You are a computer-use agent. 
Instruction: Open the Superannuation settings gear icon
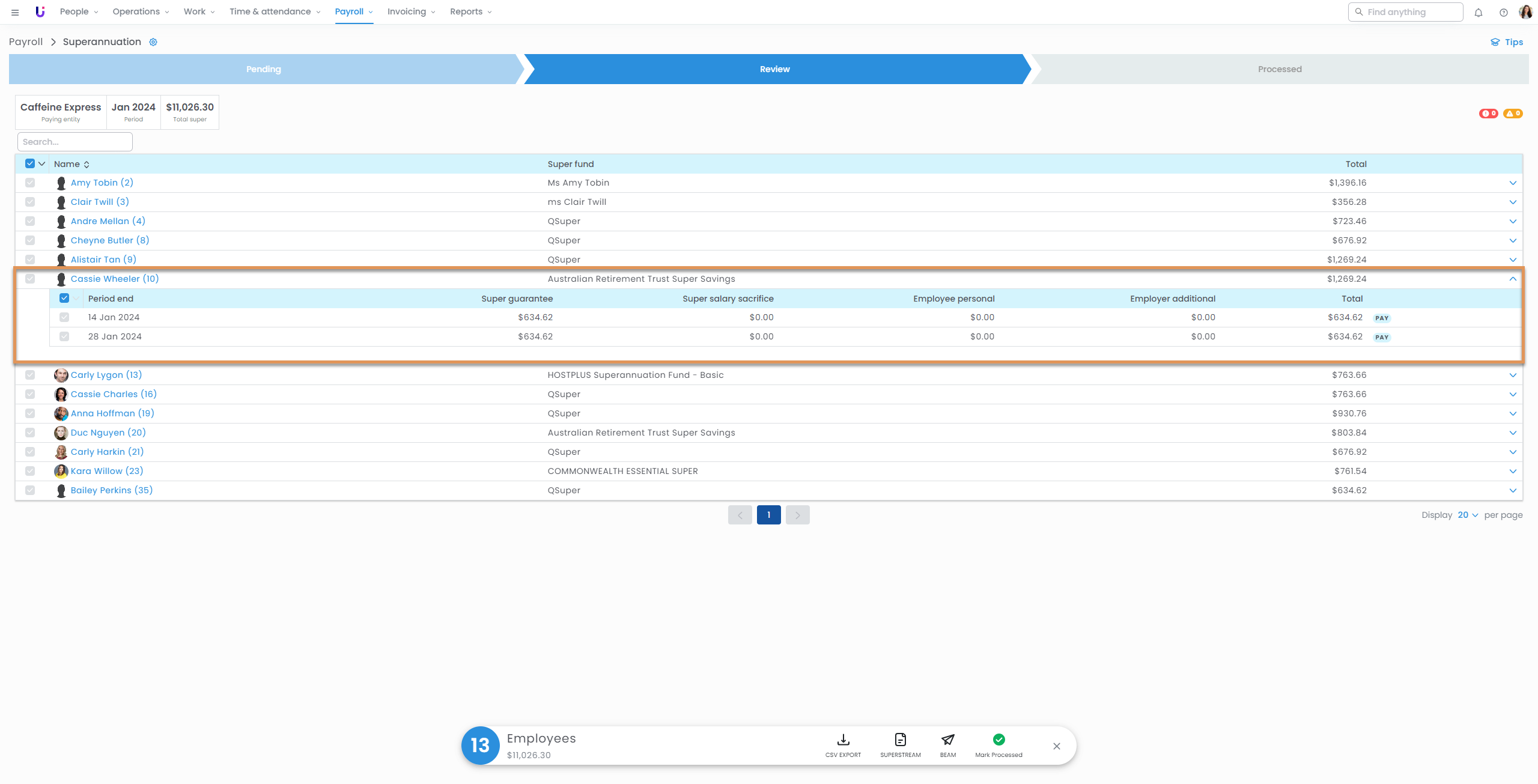point(153,42)
